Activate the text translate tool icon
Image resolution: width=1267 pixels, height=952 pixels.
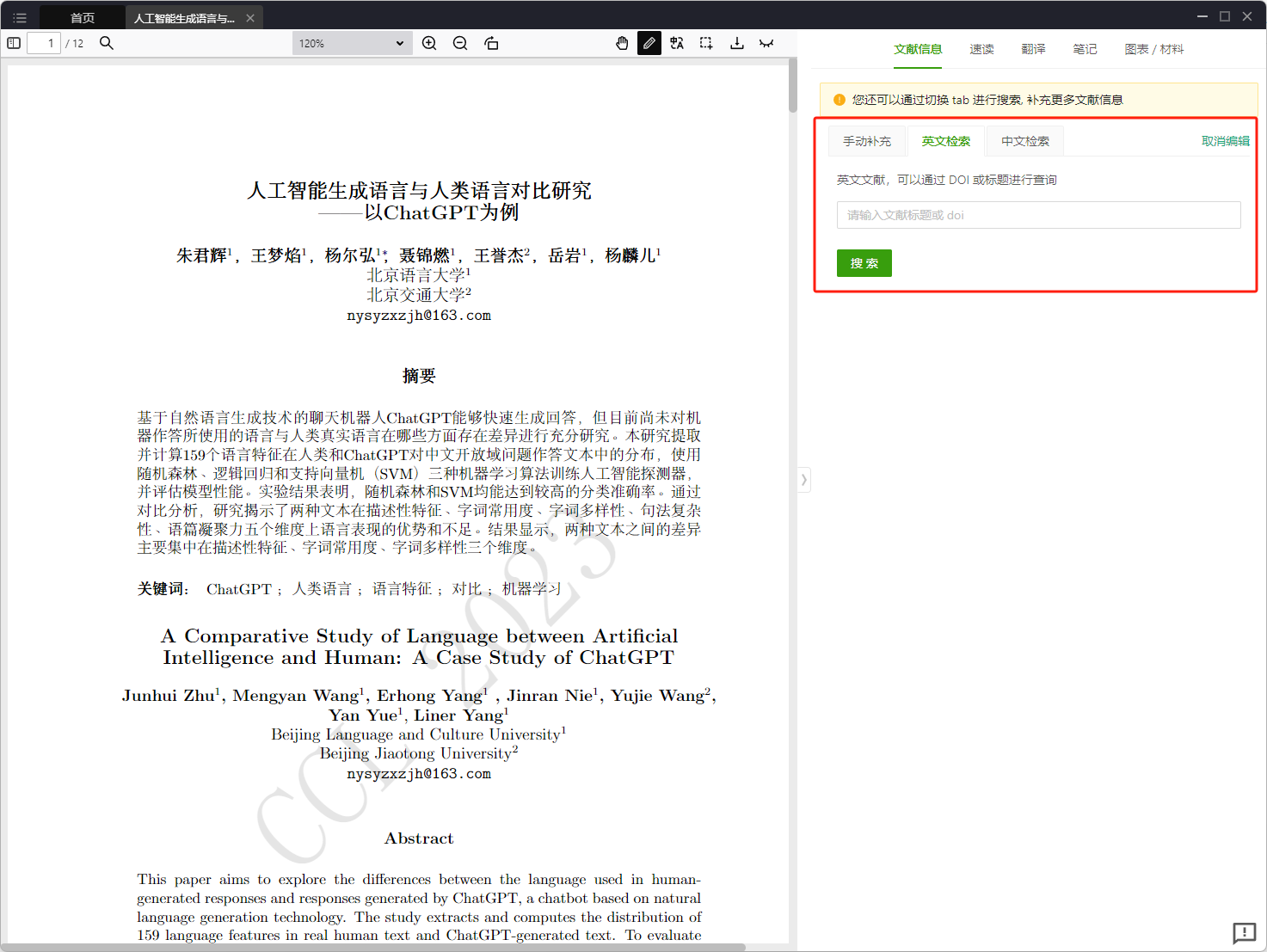click(677, 43)
